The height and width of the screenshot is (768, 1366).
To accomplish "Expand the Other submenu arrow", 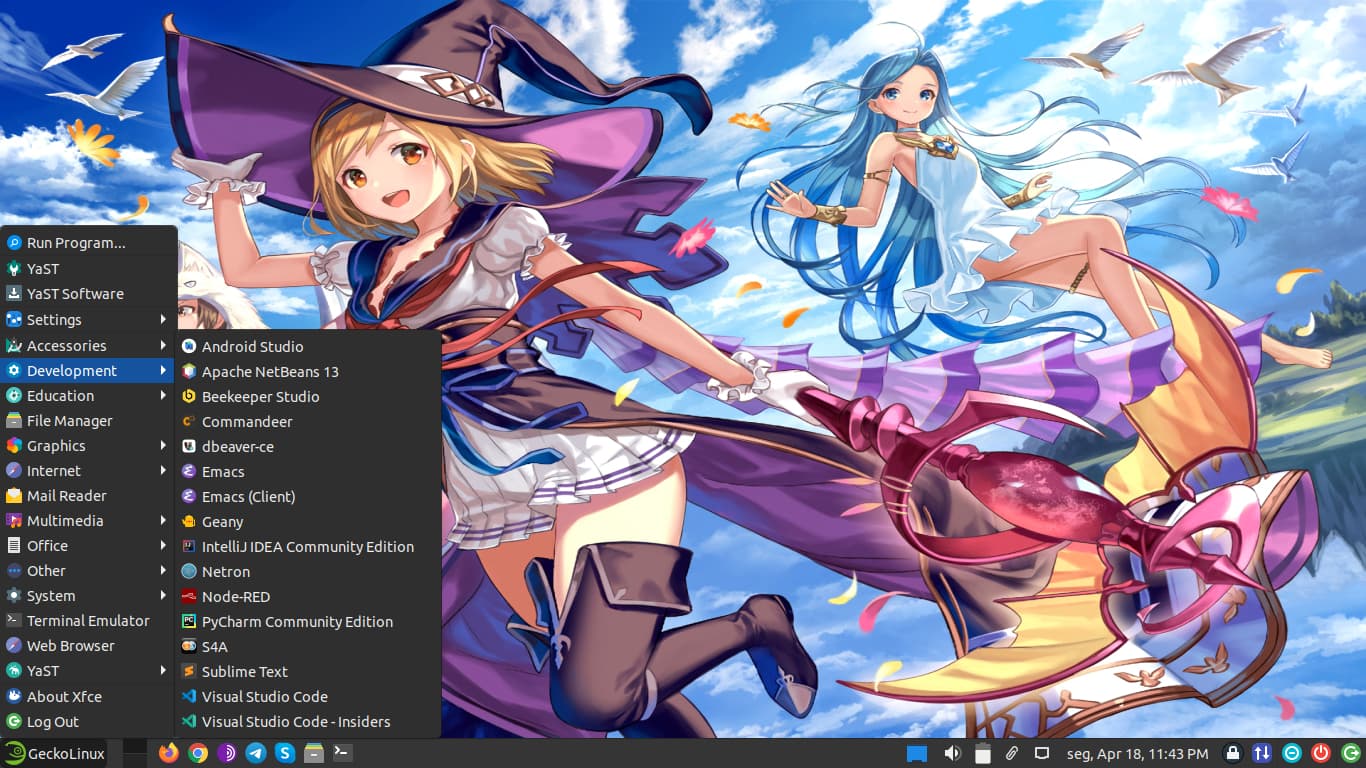I will (163, 571).
